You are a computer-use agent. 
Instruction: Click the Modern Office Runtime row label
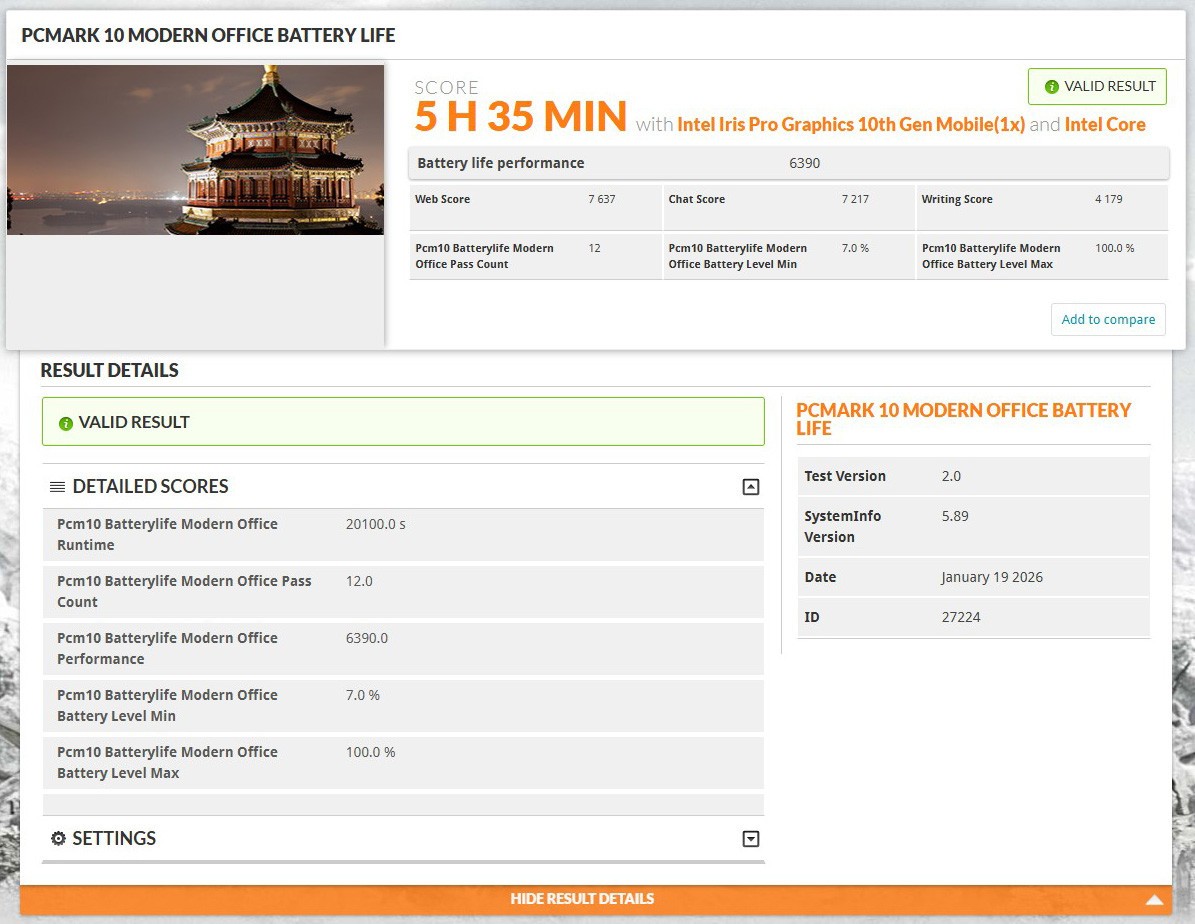click(168, 534)
